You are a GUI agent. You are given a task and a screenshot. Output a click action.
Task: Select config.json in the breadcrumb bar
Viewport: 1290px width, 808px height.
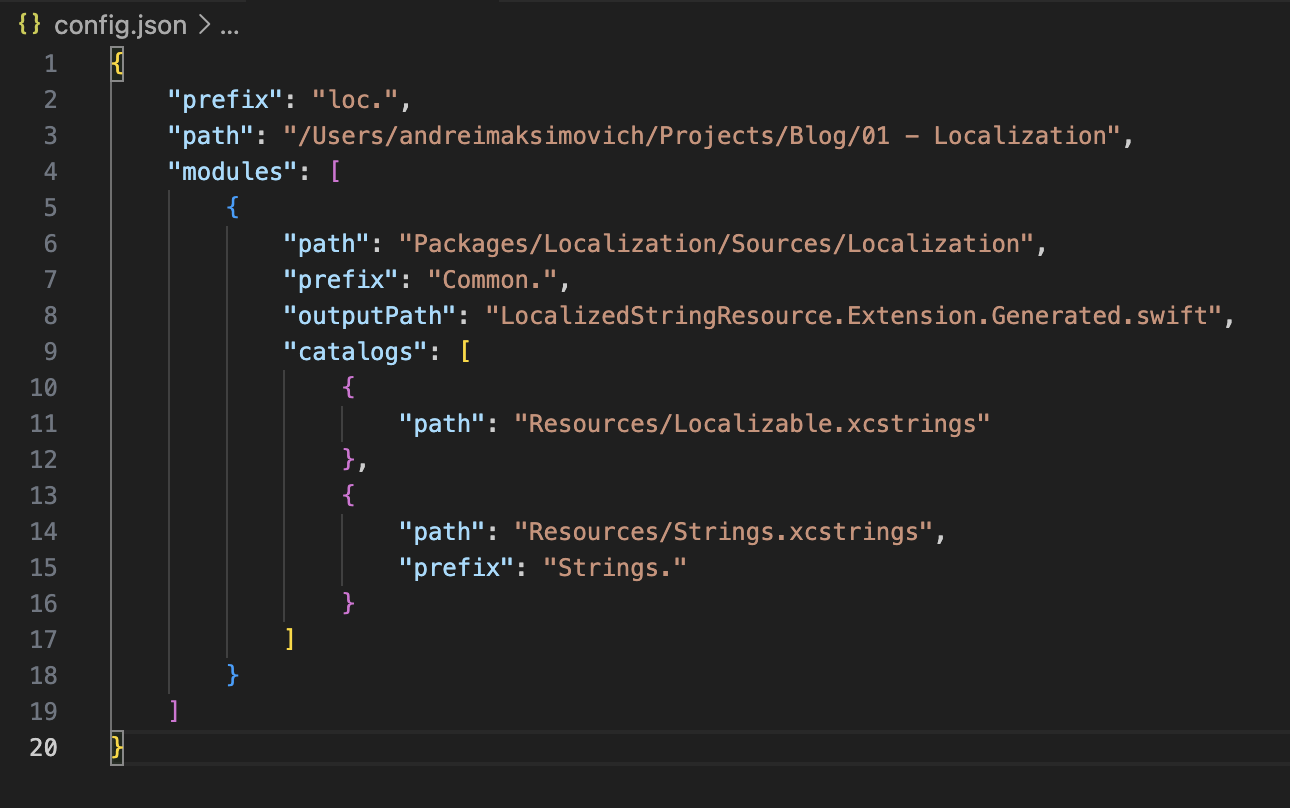[x=120, y=25]
